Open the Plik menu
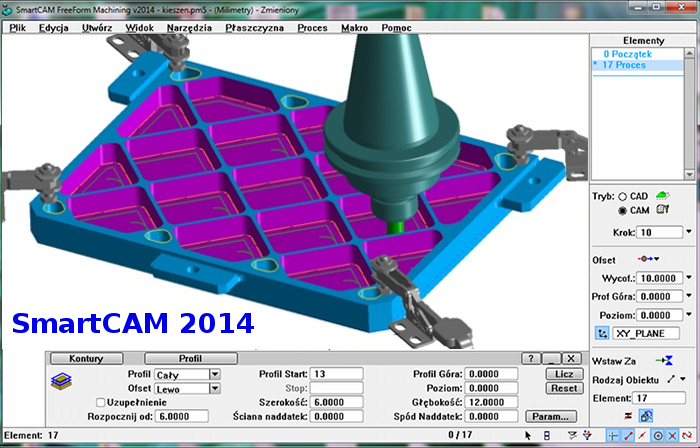 click(x=18, y=28)
